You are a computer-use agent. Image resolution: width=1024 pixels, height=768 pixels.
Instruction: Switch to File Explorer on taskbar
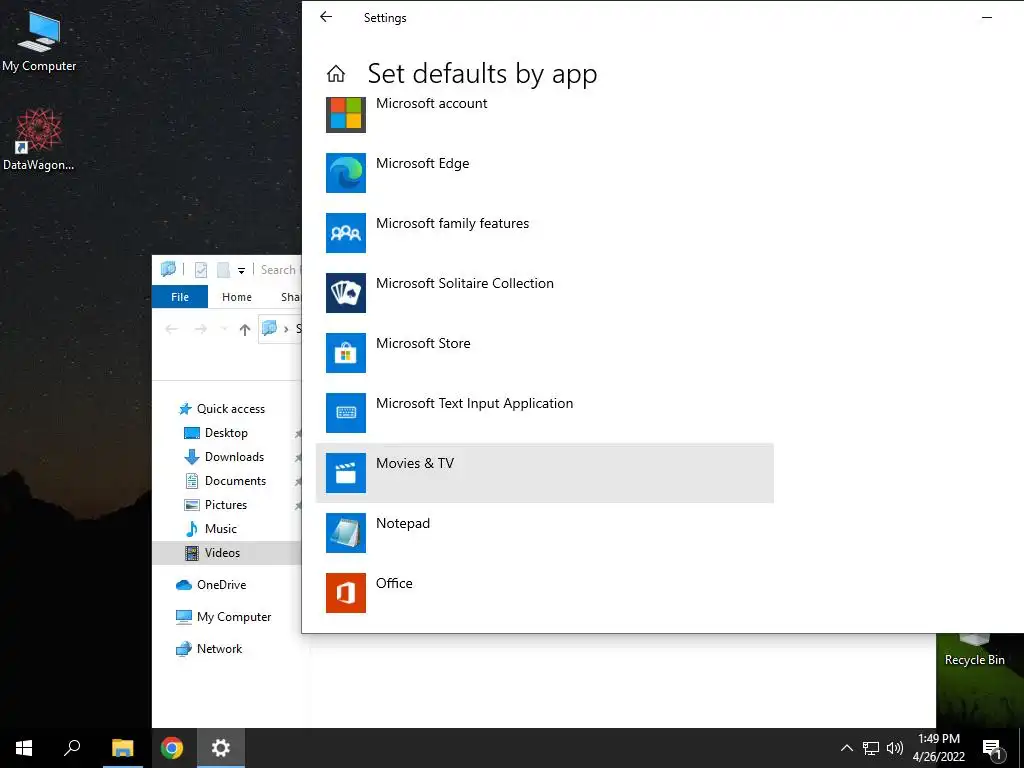[122, 748]
